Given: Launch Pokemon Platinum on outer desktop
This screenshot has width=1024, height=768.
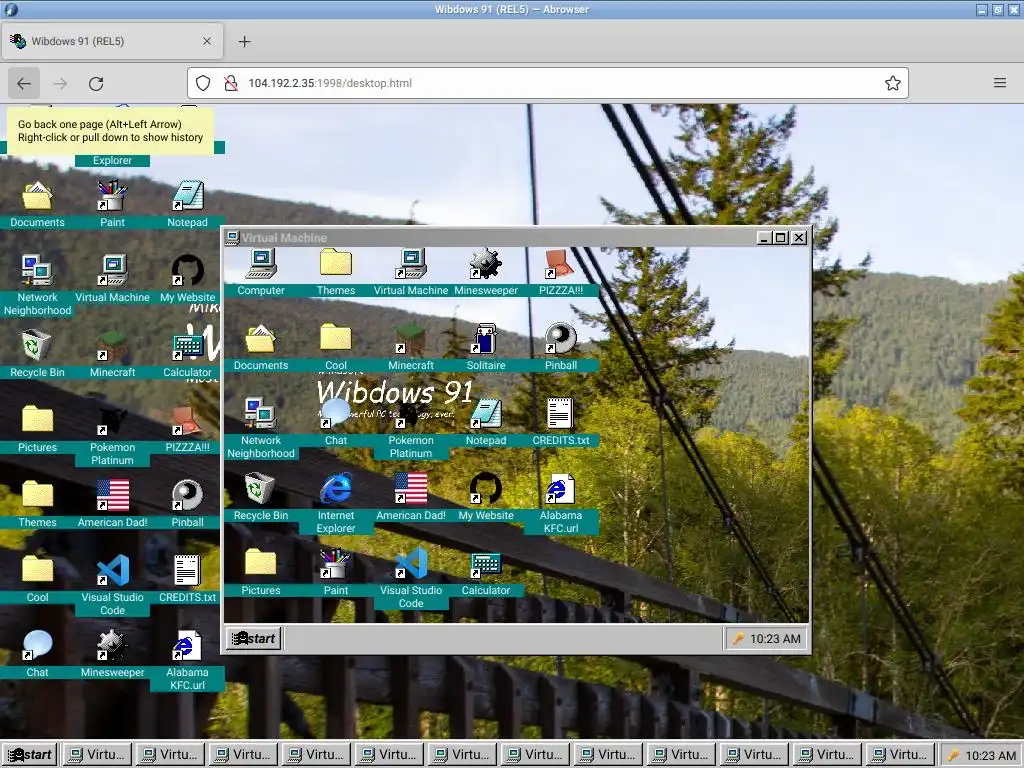Looking at the screenshot, I should [112, 436].
